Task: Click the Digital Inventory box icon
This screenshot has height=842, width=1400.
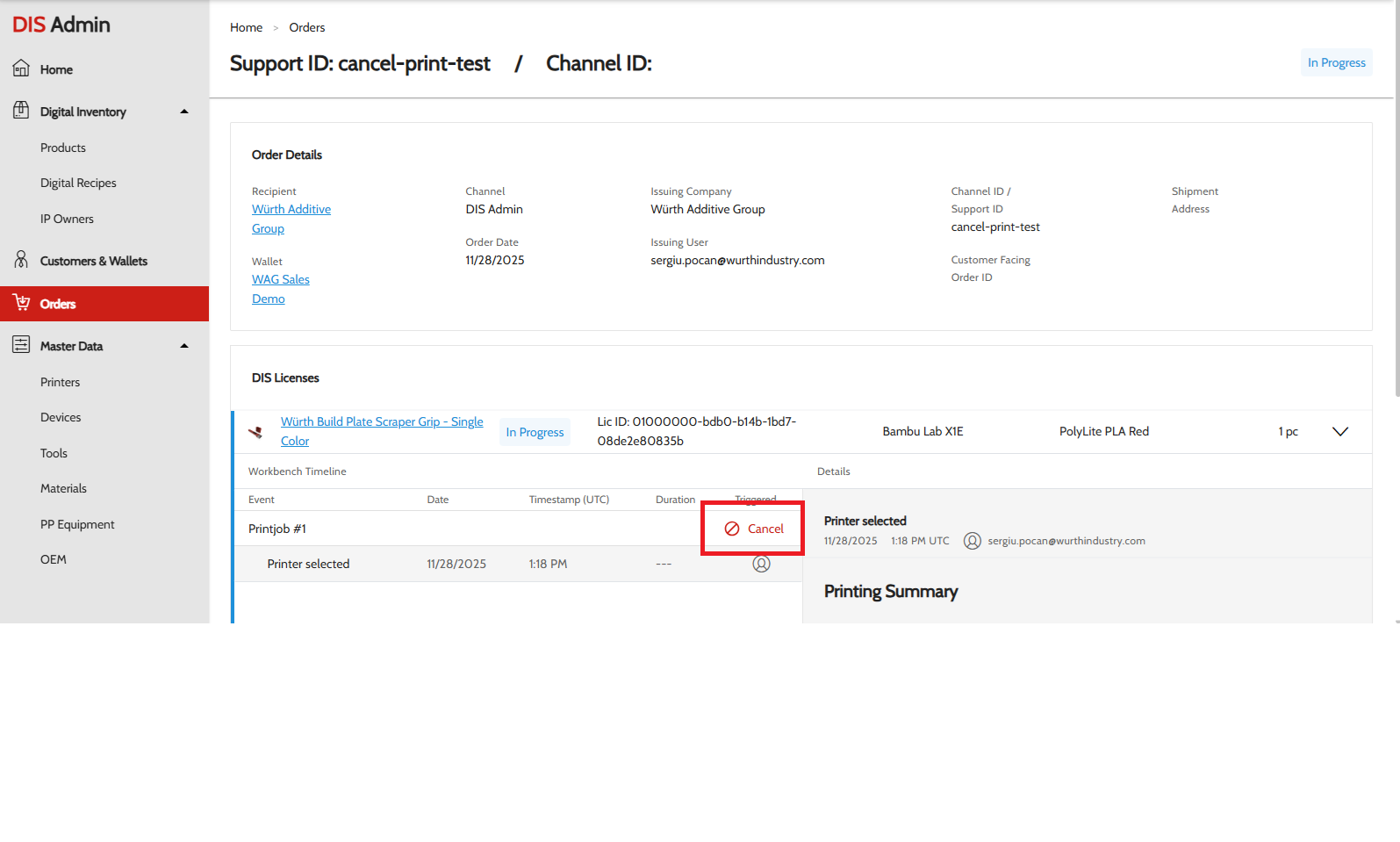Action: [21, 111]
